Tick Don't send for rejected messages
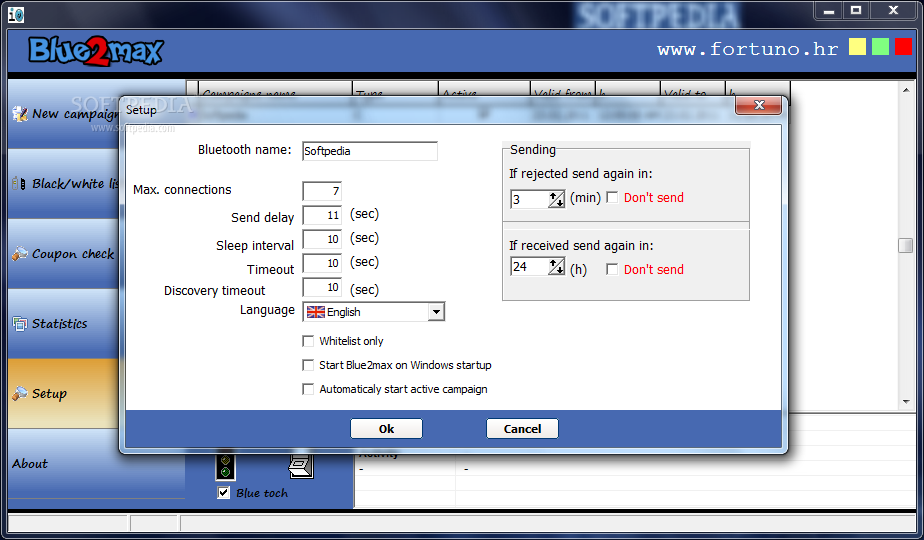The height and width of the screenshot is (540, 924). tap(612, 197)
